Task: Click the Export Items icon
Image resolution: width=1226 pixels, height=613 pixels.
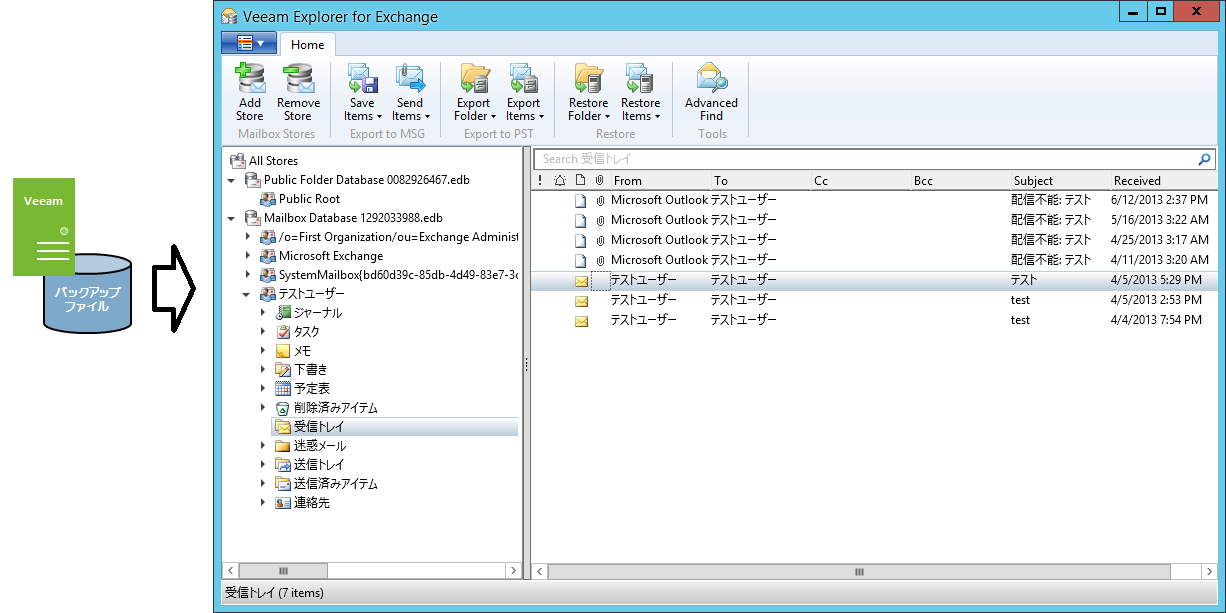Action: 523,79
